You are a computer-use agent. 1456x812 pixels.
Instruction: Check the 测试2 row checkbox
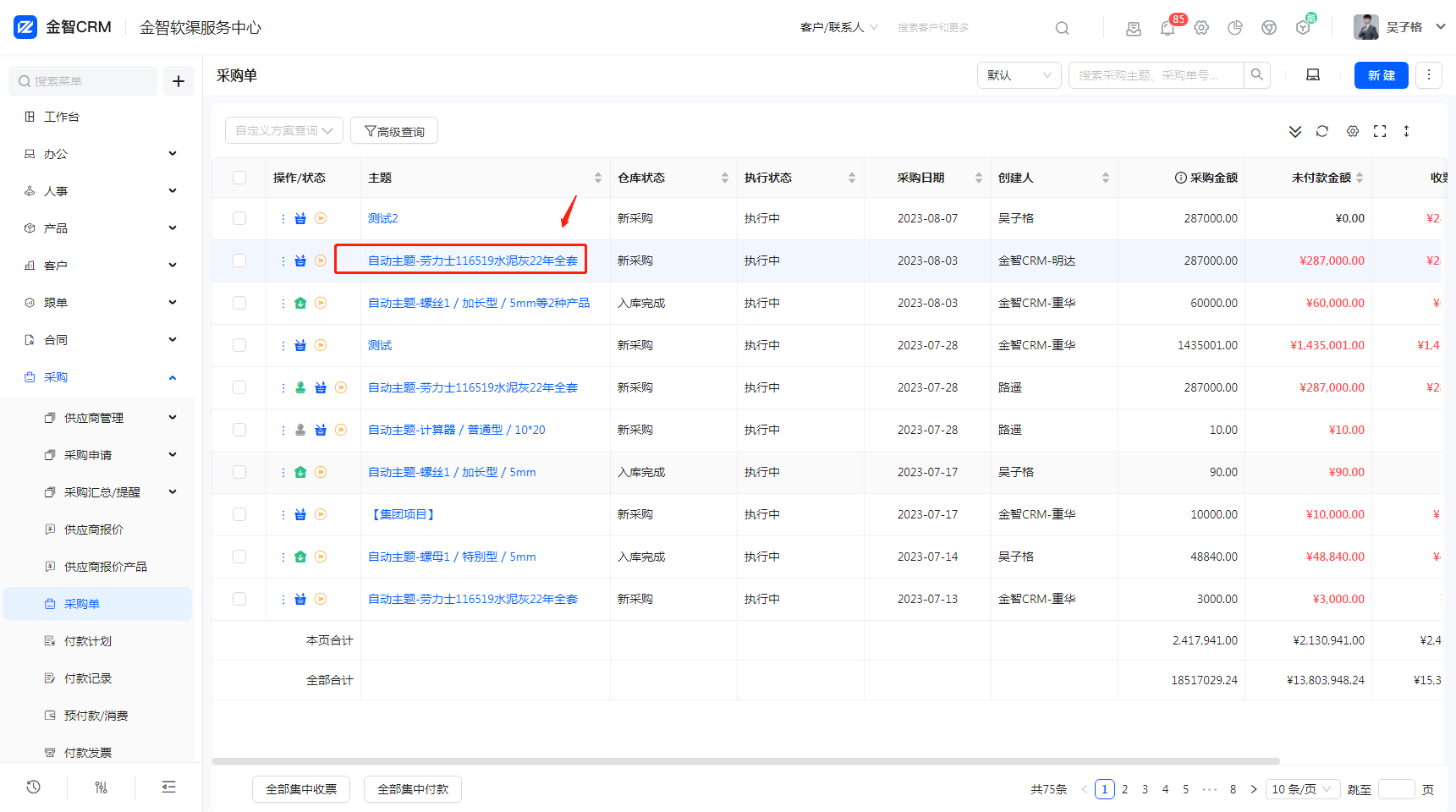click(239, 218)
